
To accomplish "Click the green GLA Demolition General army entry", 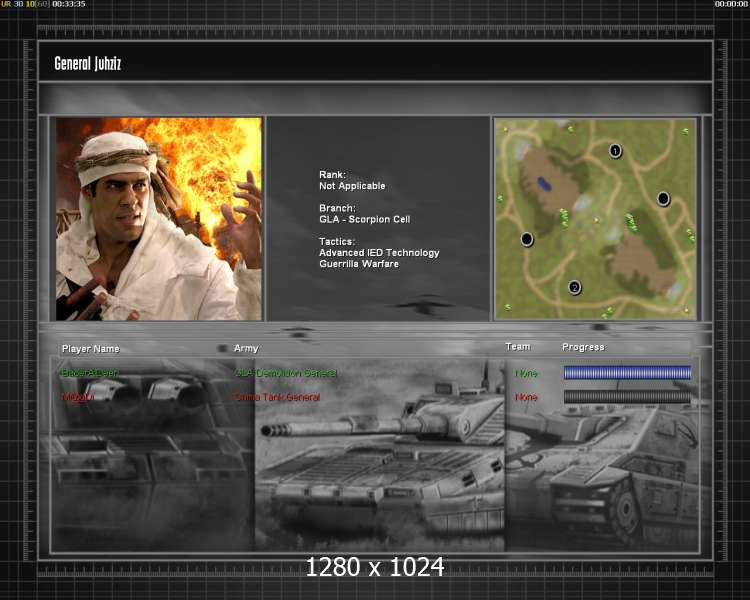I will (286, 373).
